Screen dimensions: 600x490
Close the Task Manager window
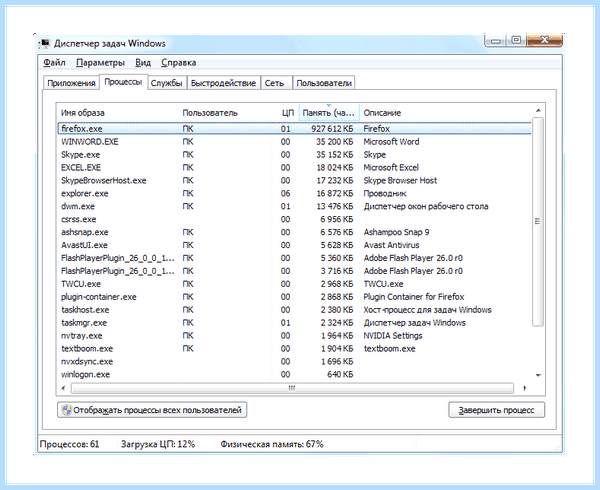(x=544, y=41)
